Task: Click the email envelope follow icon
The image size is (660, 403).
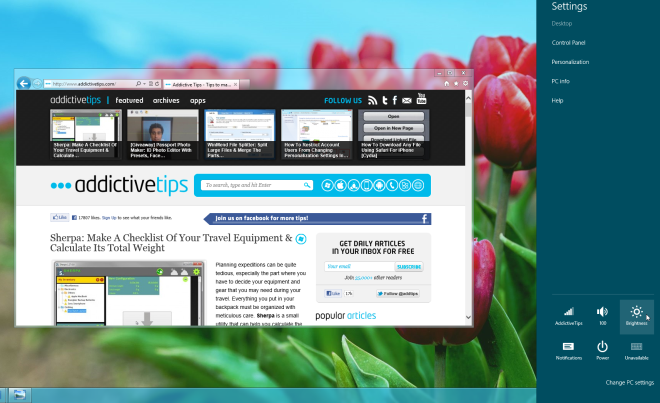Action: click(x=407, y=101)
